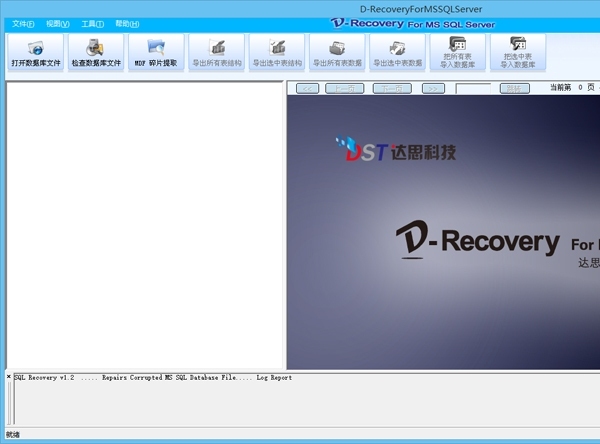Viewport: 600px width, 444px height.
Task: Open the 帮助(H) menu
Action: click(x=127, y=24)
